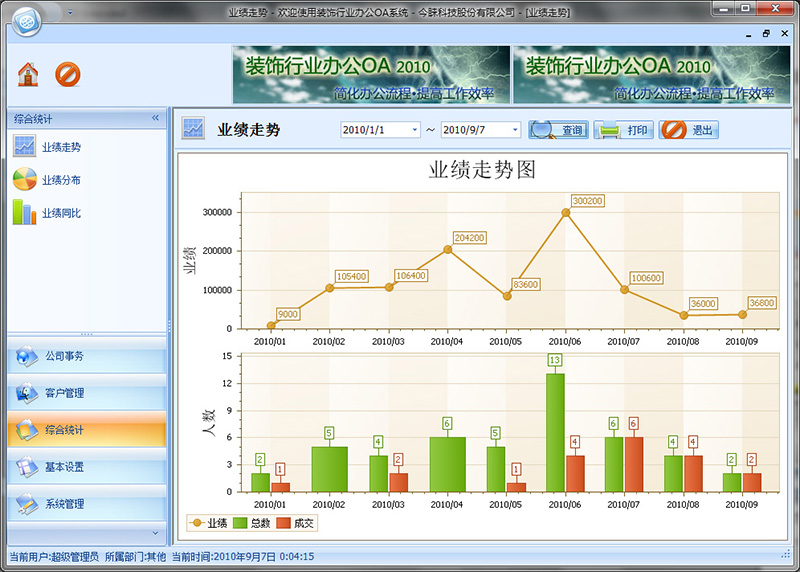This screenshot has width=800, height=572.
Task: Click the 打印 print button
Action: [624, 130]
